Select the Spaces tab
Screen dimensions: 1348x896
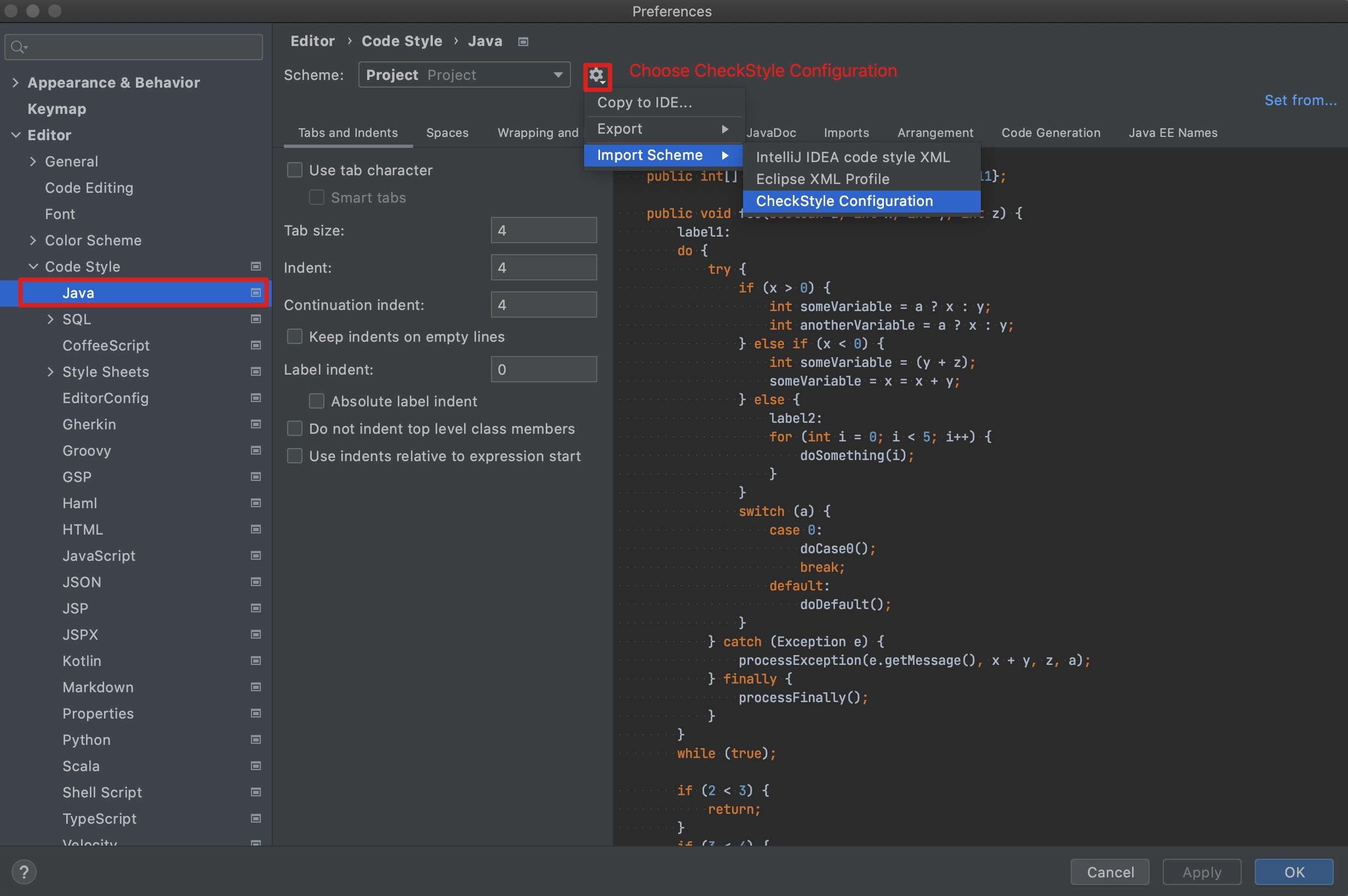[x=448, y=133]
